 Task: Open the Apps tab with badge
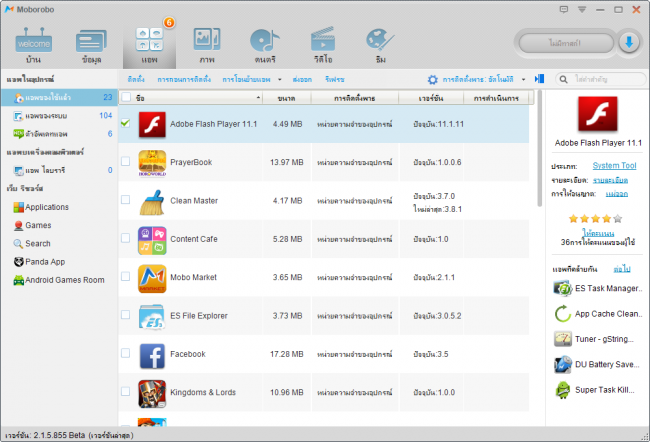149,45
